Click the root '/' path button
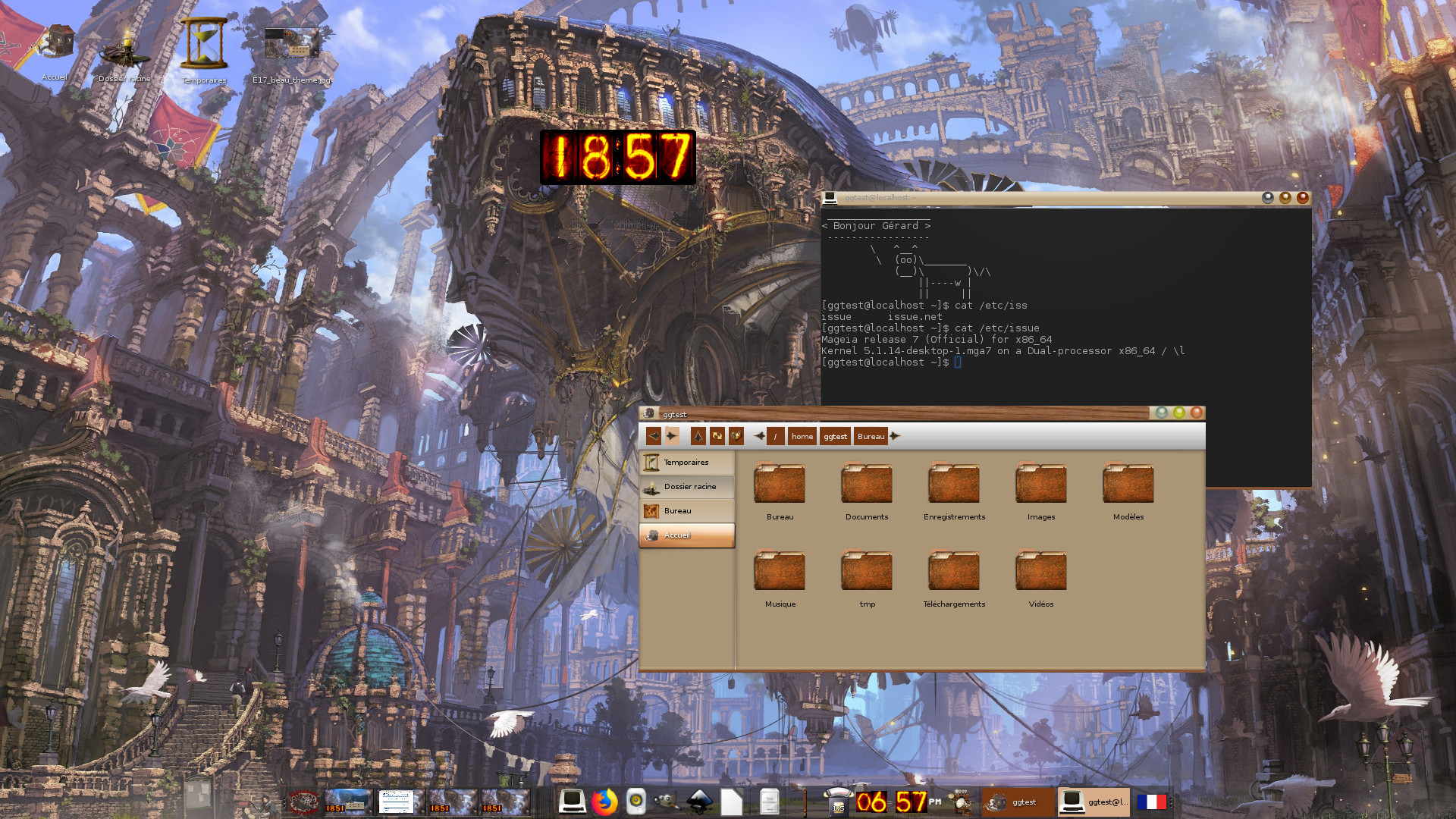Image resolution: width=1456 pixels, height=819 pixels. [775, 436]
